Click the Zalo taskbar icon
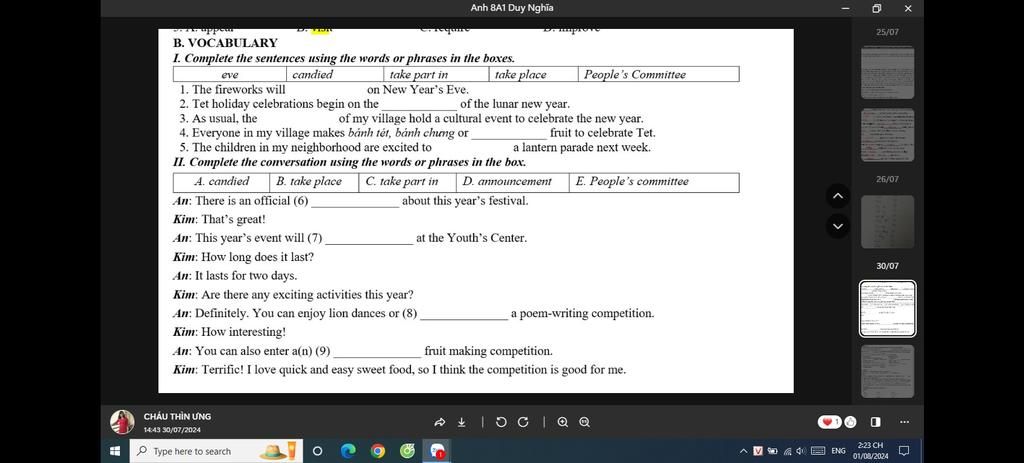Image resolution: width=1024 pixels, height=463 pixels. pyautogui.click(x=436, y=451)
